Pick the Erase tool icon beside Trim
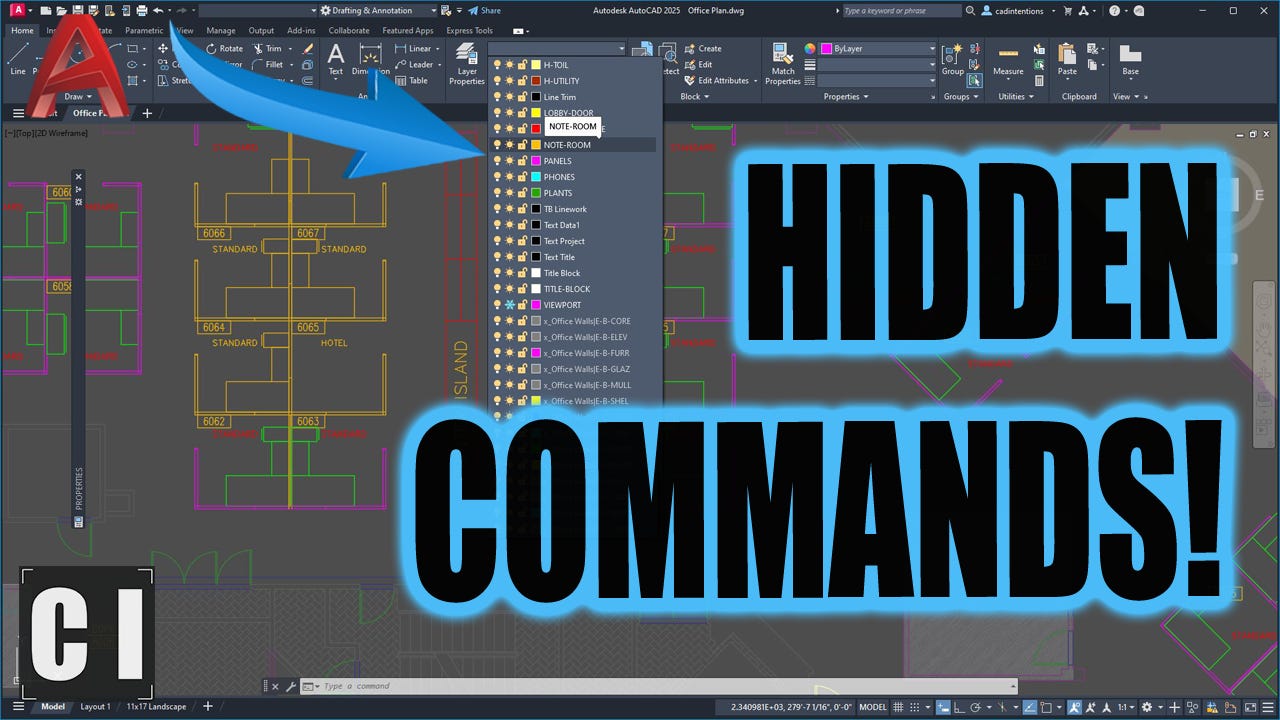This screenshot has height=720, width=1280. pyautogui.click(x=308, y=48)
